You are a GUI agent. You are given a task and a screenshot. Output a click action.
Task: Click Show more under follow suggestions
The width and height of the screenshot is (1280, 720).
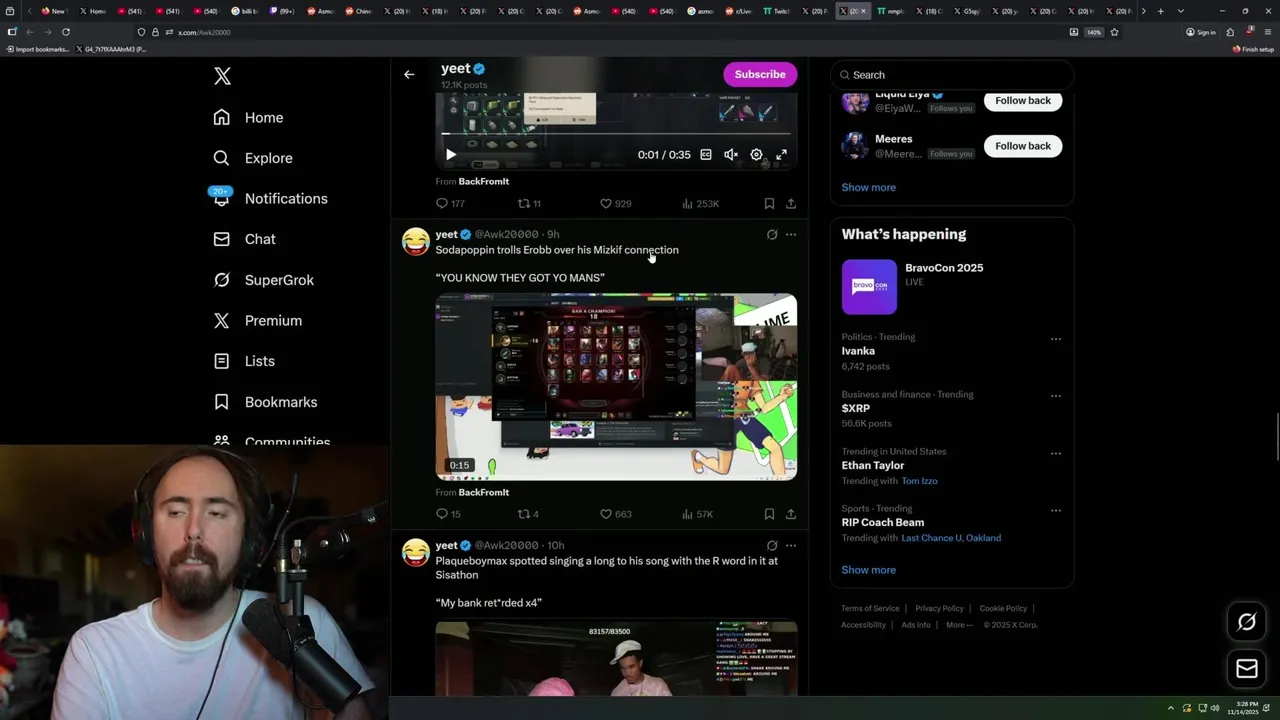pos(868,187)
